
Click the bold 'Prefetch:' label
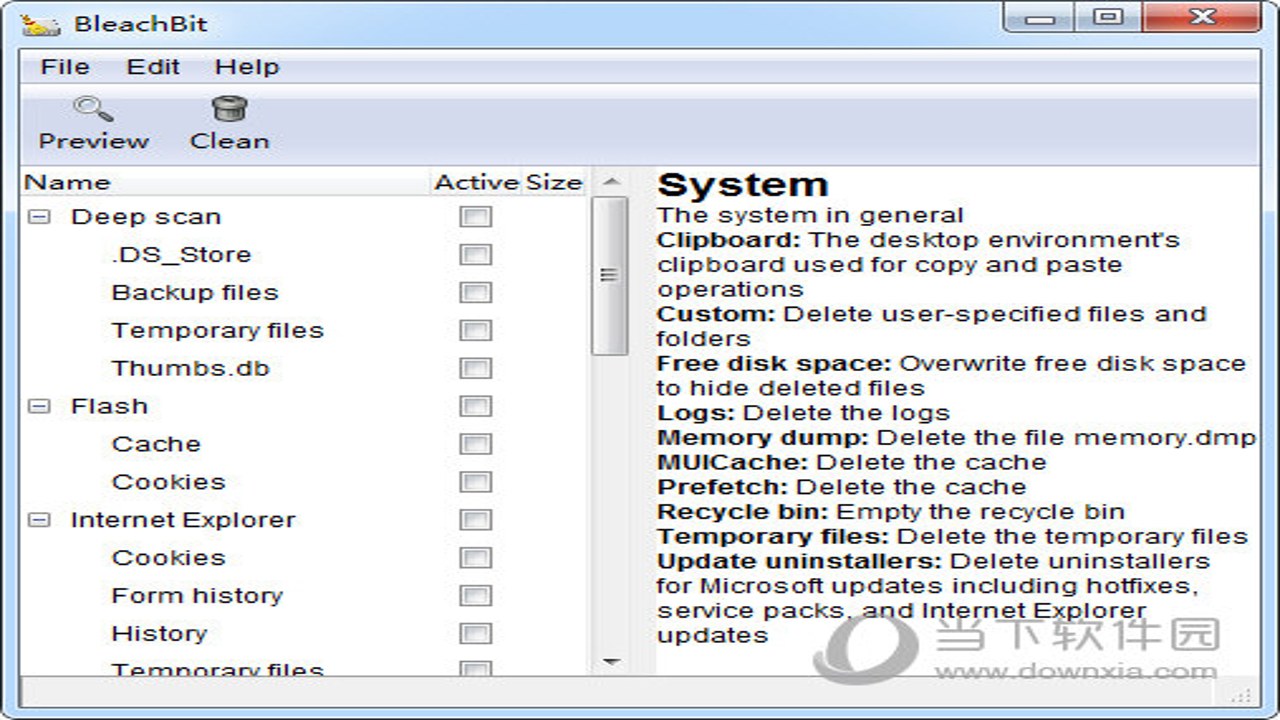click(723, 488)
